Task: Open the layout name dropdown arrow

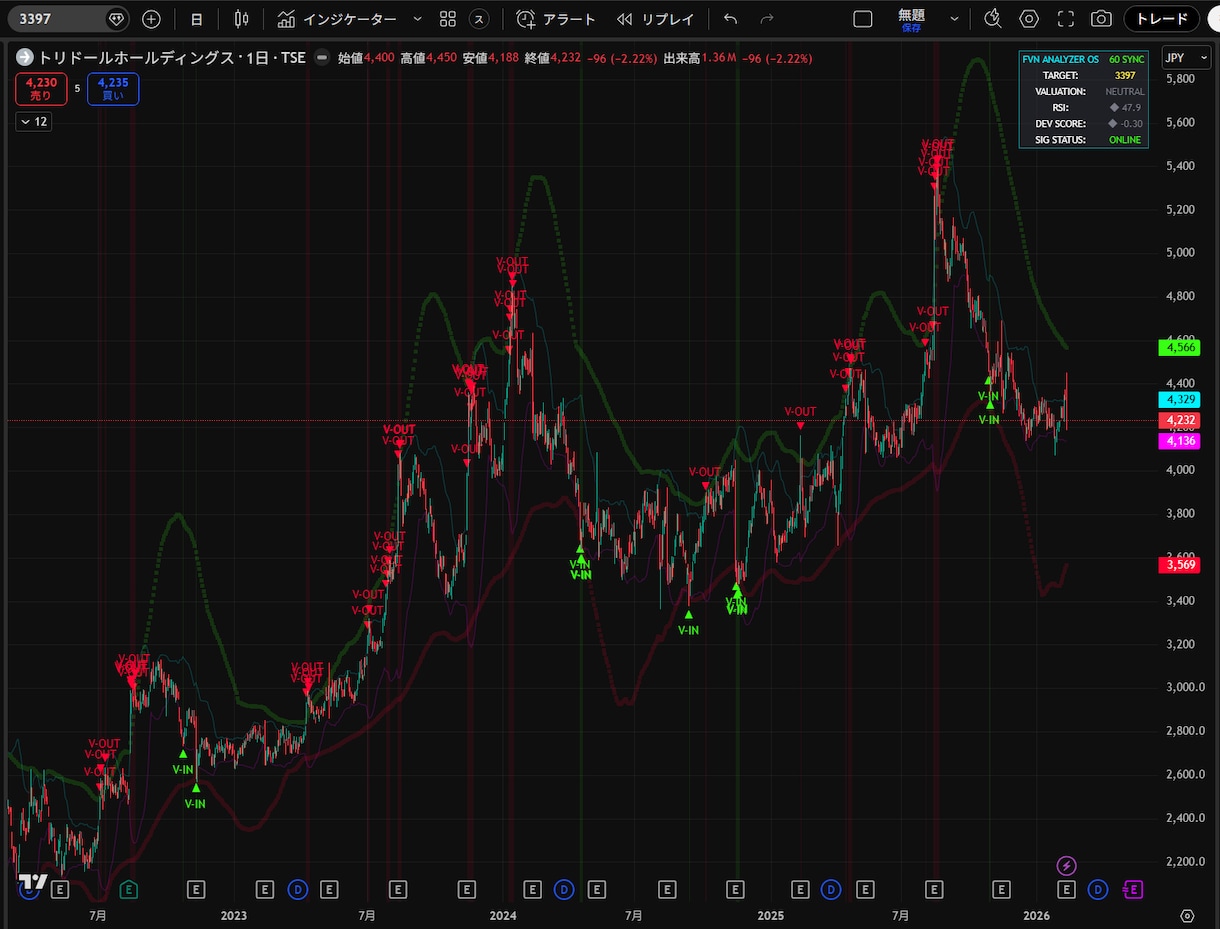Action: click(954, 19)
